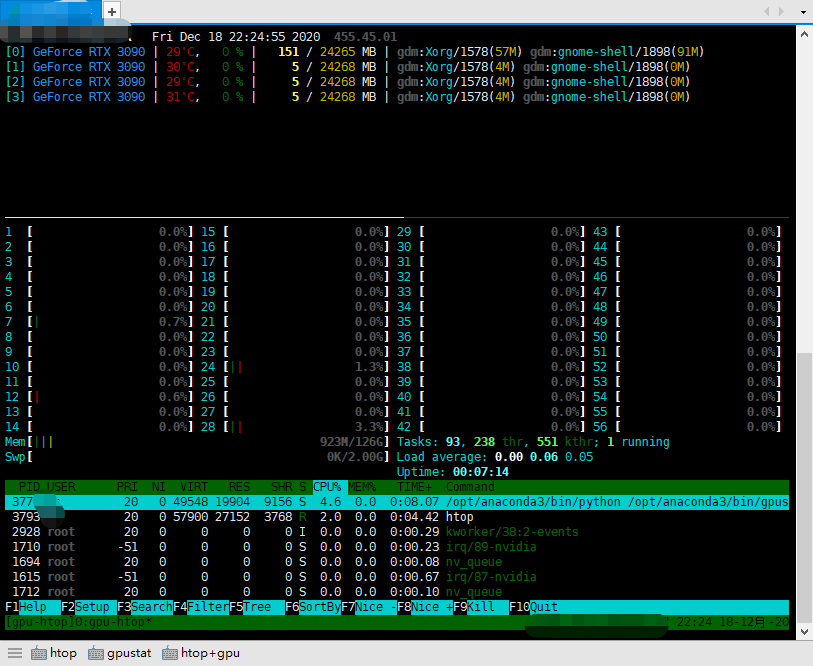Viewport: 813px width, 666px height.
Task: Open the application menu via the hamburger icon
Action: pos(14,652)
